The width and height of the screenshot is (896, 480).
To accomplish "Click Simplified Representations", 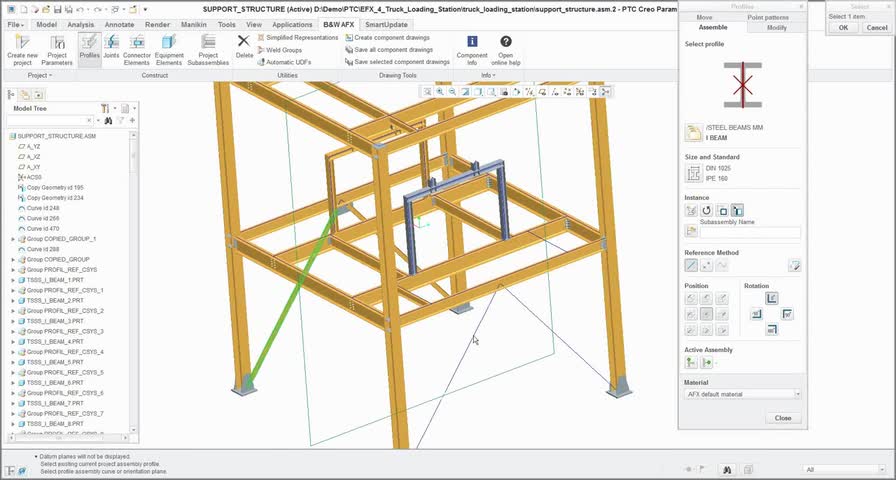I will [298, 37].
